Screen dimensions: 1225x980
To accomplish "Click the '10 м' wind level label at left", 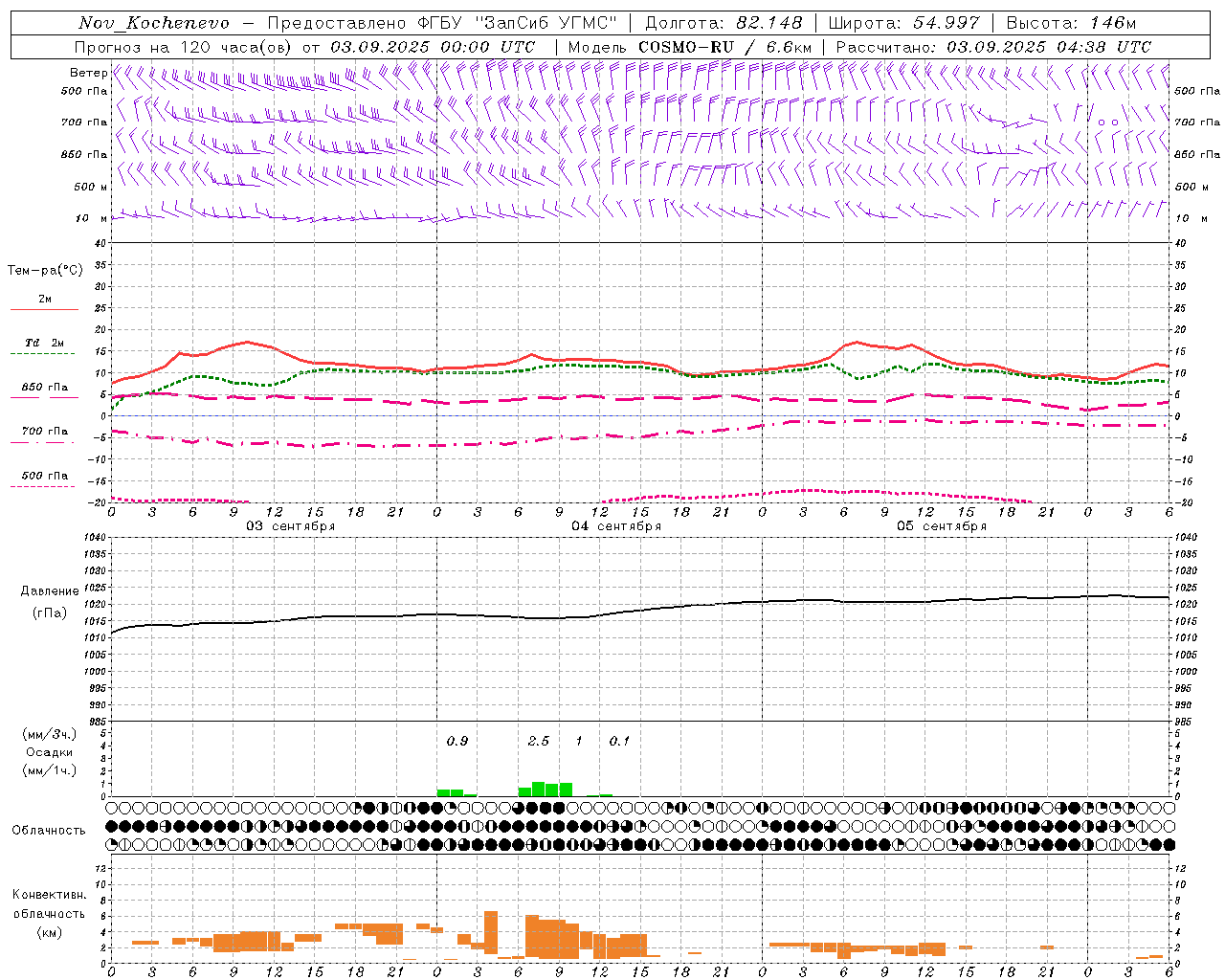I will 92,218.
